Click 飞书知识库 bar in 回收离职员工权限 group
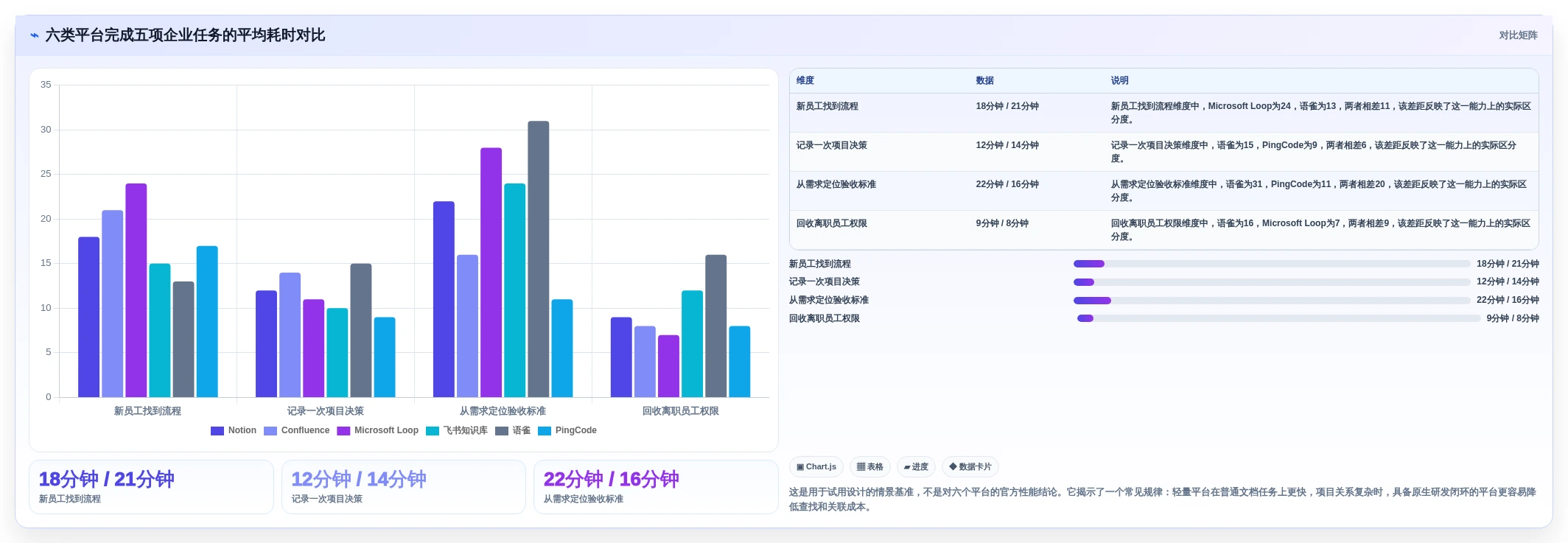Image resolution: width=1568 pixels, height=543 pixels. (692, 344)
